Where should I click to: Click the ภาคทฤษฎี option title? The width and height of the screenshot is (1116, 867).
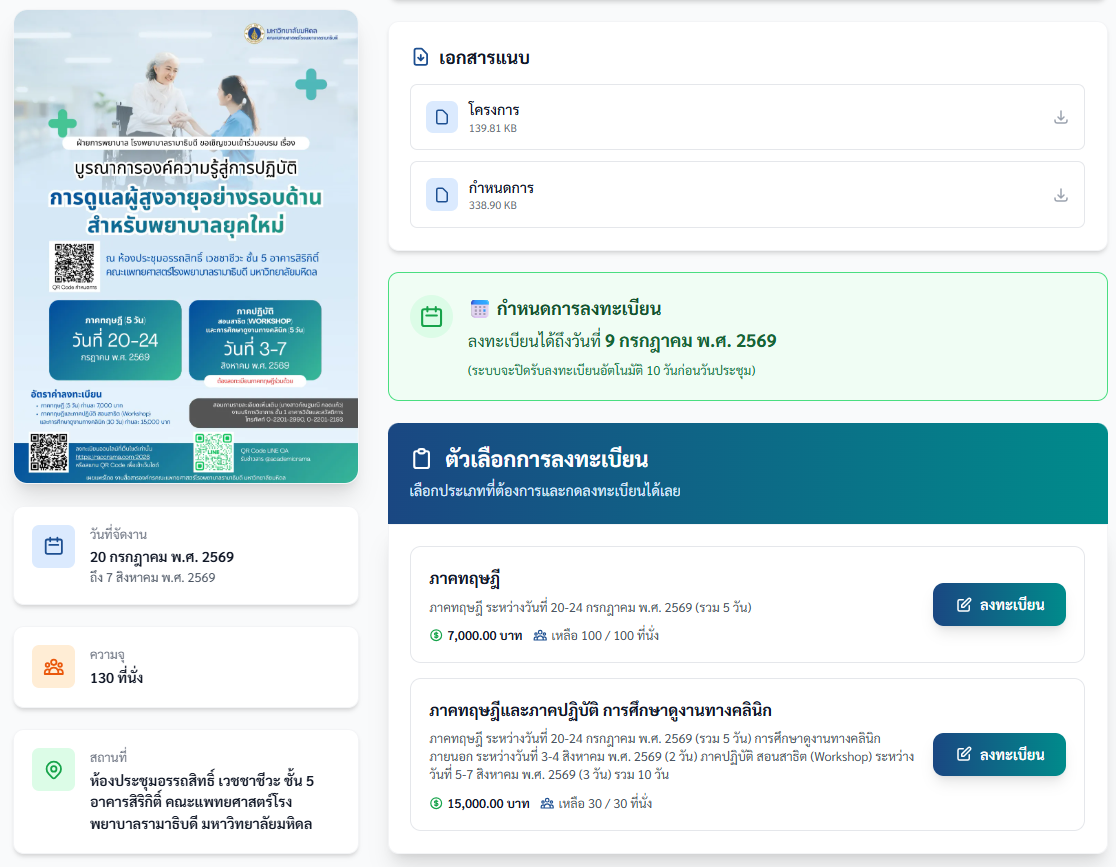[464, 580]
